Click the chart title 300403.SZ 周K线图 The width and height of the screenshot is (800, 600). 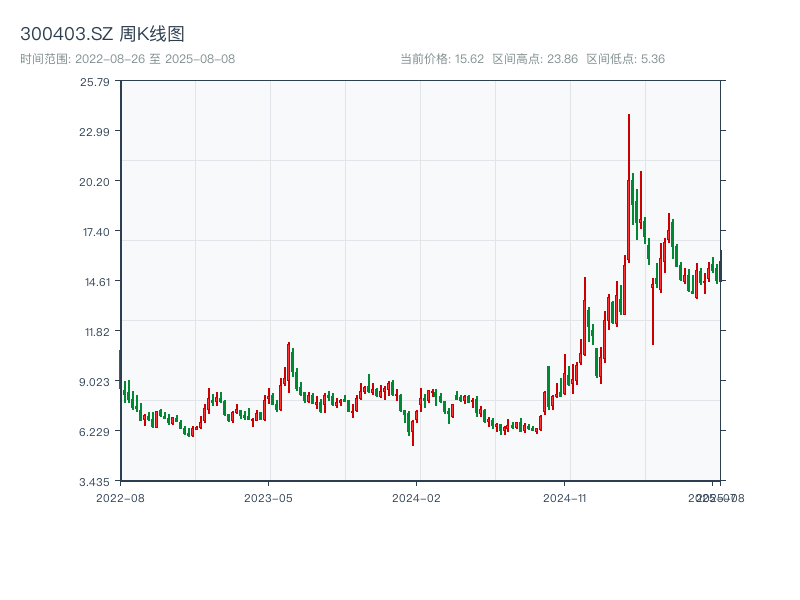pos(102,34)
